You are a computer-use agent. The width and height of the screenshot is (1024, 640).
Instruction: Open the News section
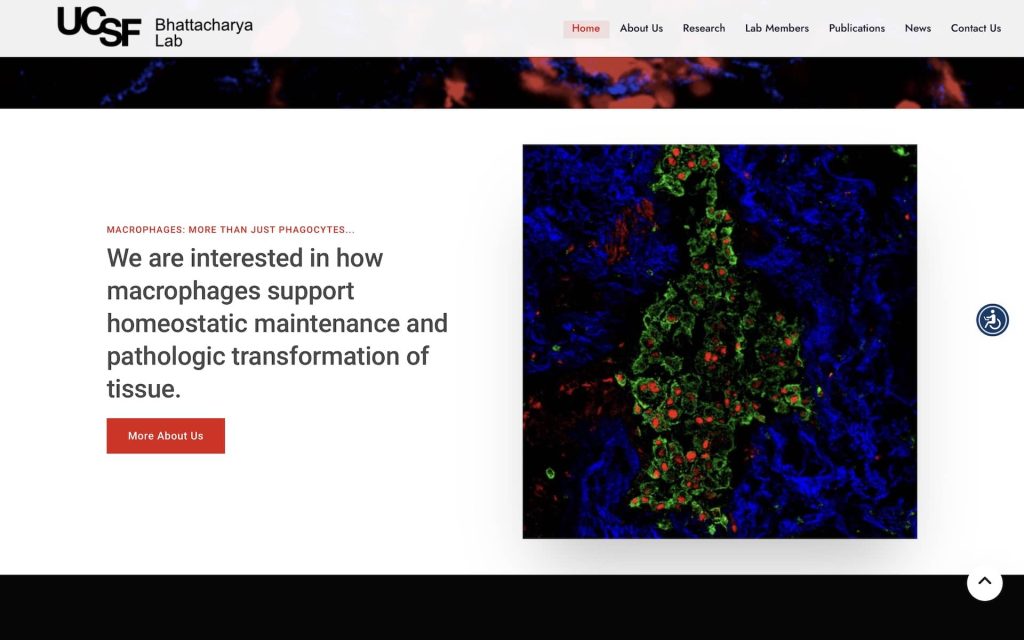pyautogui.click(x=918, y=29)
